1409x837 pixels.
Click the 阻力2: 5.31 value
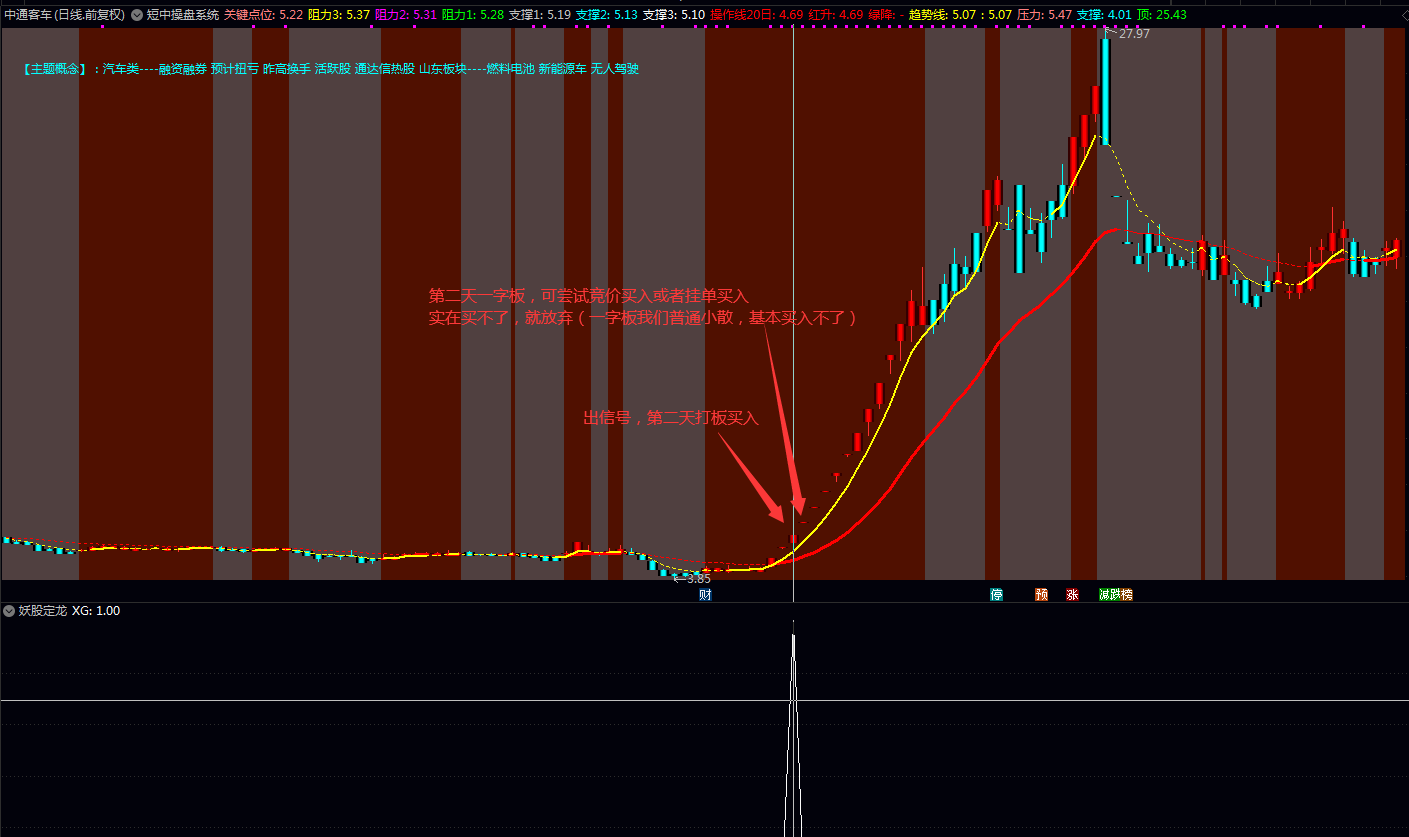[x=406, y=15]
